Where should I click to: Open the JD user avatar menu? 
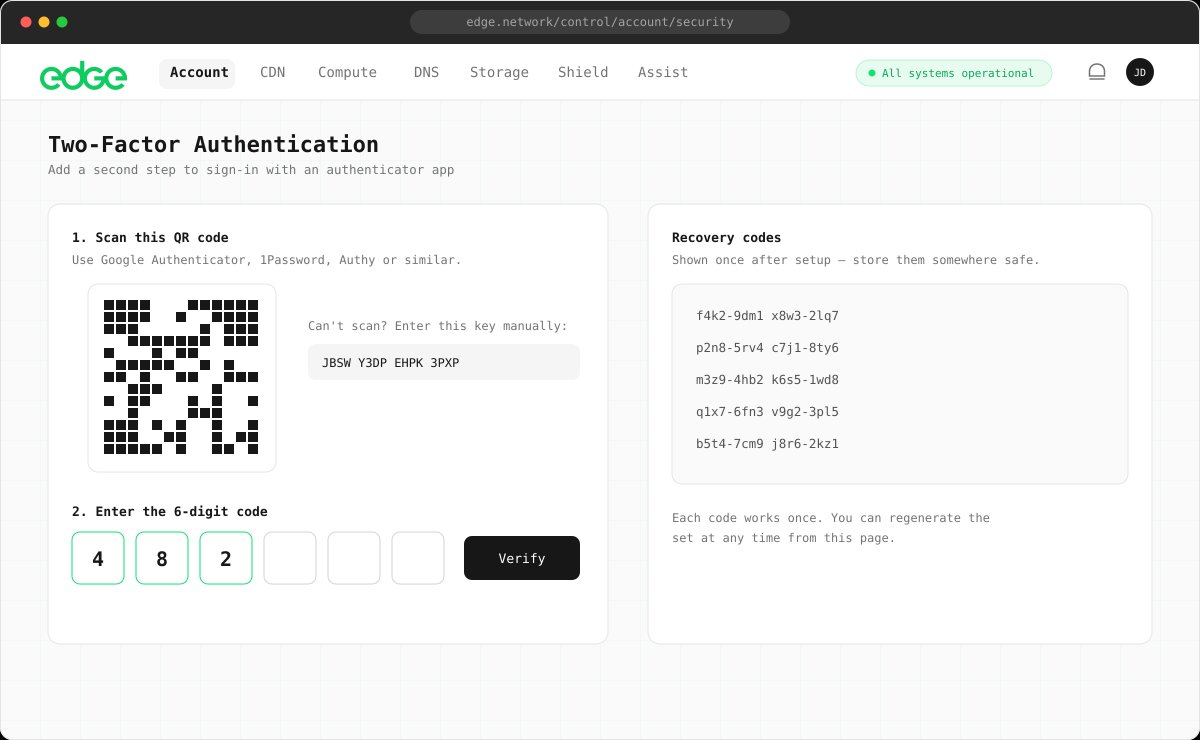coord(1140,72)
